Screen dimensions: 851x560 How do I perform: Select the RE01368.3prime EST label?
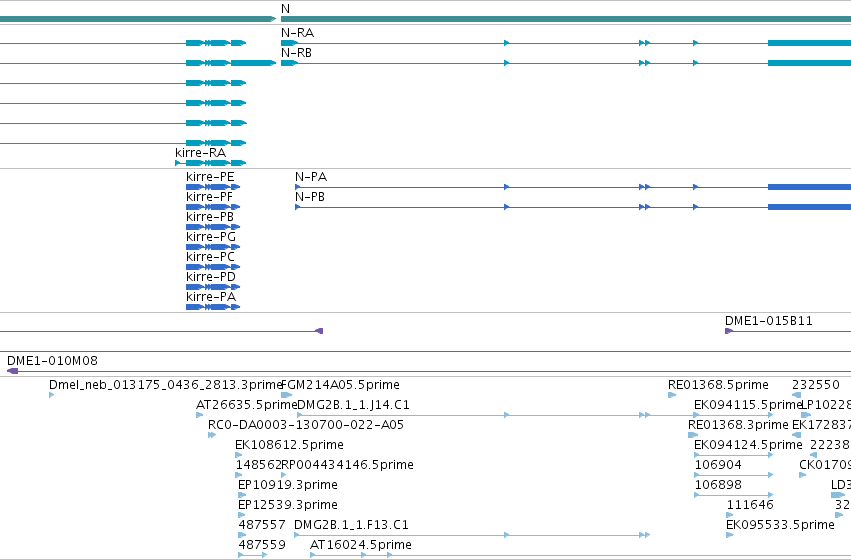[738, 425]
